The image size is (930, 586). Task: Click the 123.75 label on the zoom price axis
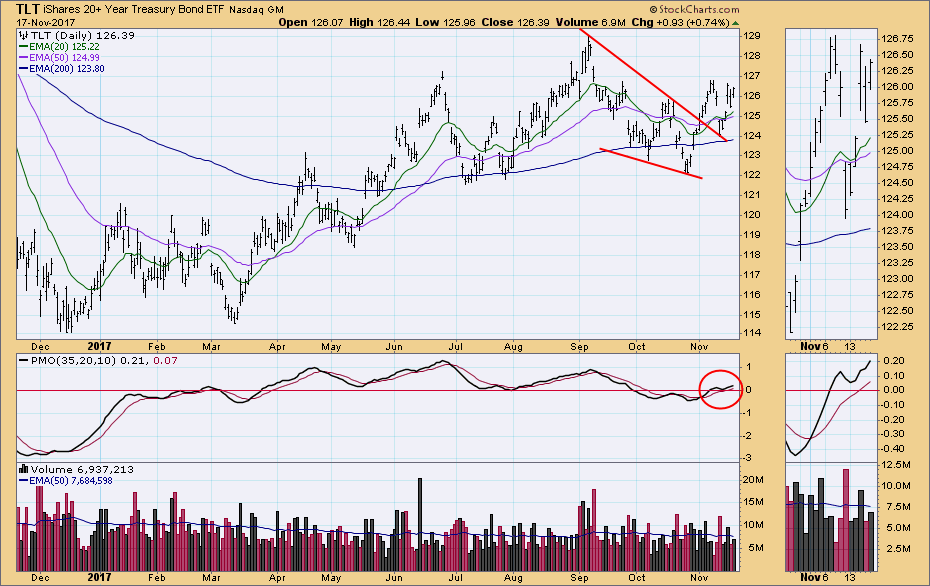click(898, 231)
